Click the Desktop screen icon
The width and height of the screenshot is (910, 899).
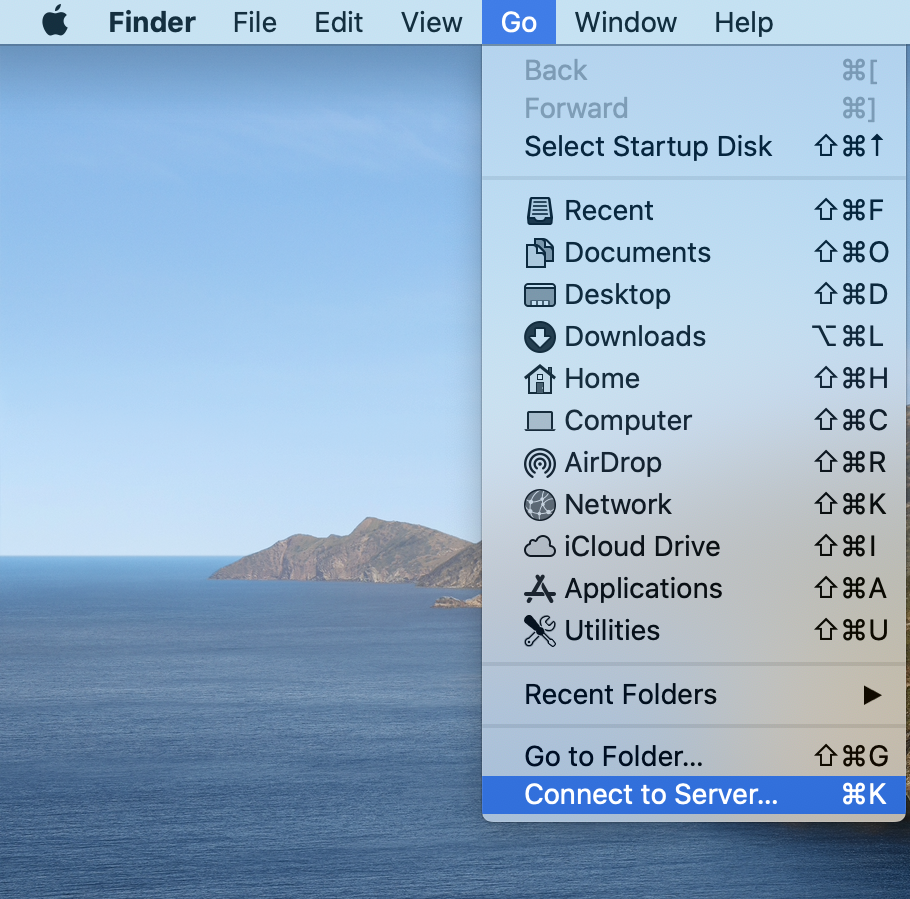540,295
